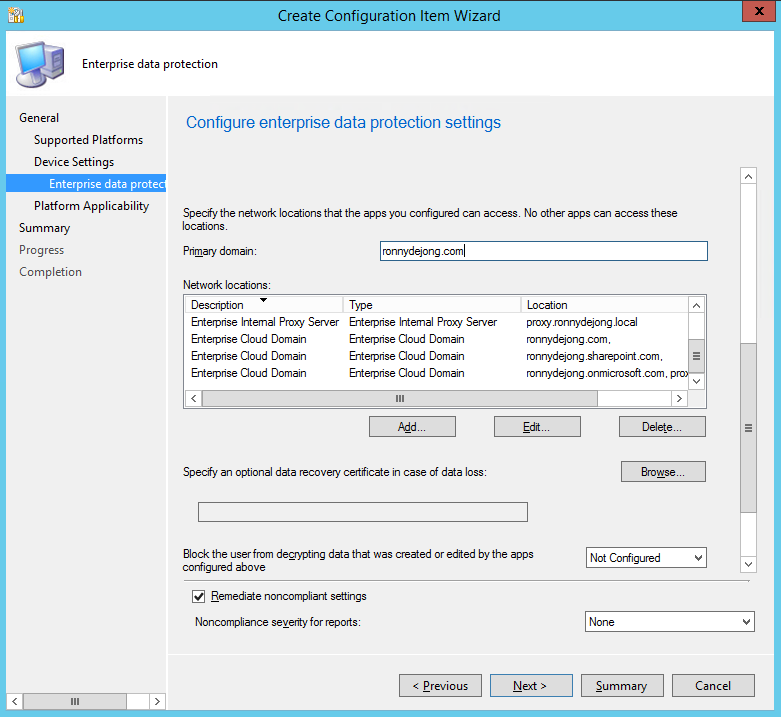Toggle Remediate noncompliant settings checkbox
This screenshot has height=717, width=781.
(x=198, y=596)
